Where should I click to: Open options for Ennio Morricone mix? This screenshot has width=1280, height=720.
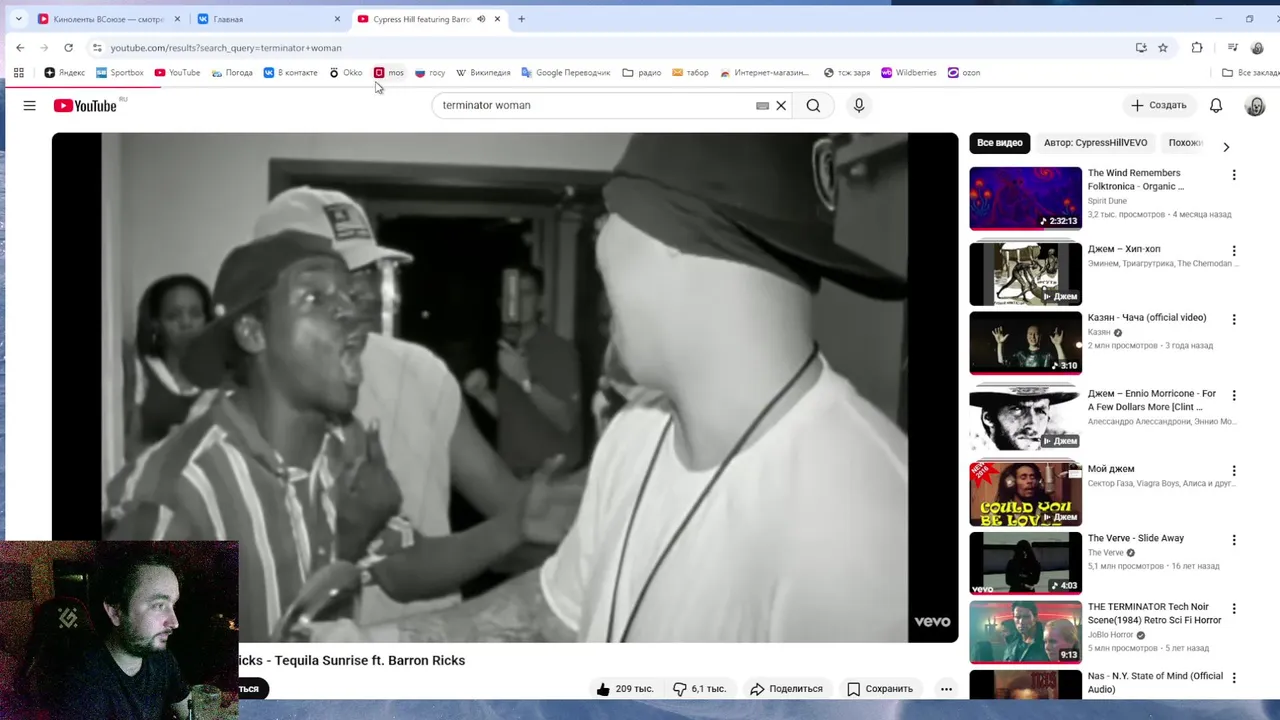1234,396
